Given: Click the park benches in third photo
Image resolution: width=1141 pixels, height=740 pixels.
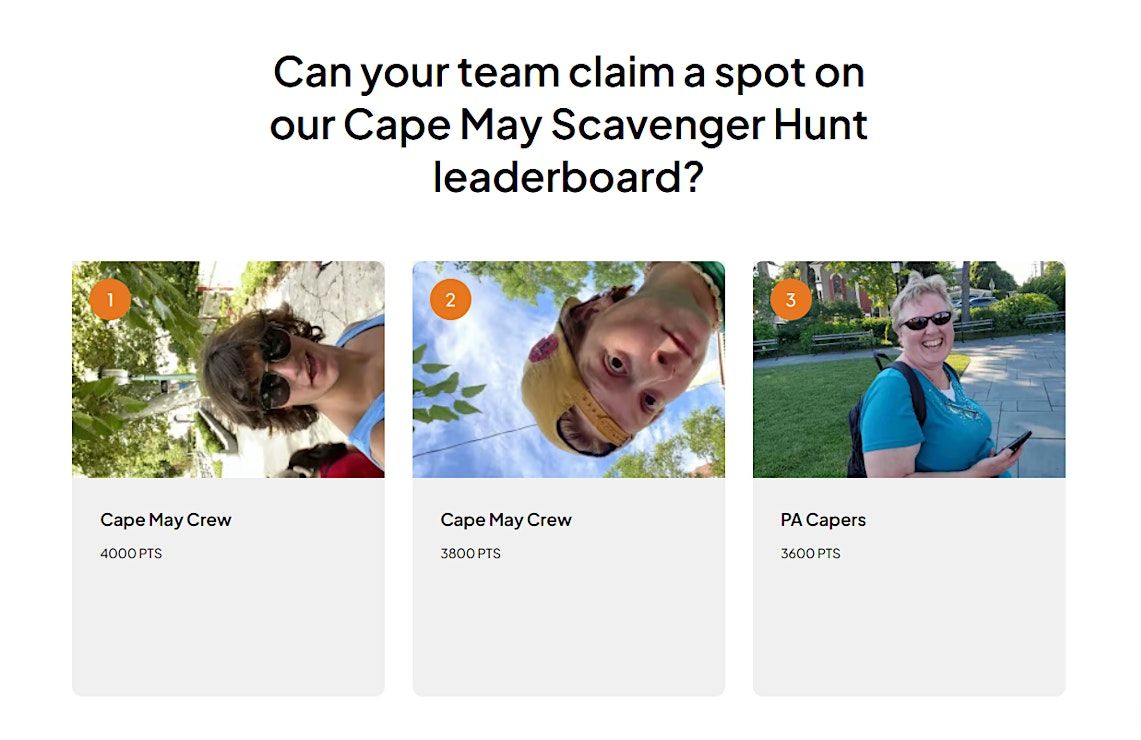Looking at the screenshot, I should tap(843, 340).
